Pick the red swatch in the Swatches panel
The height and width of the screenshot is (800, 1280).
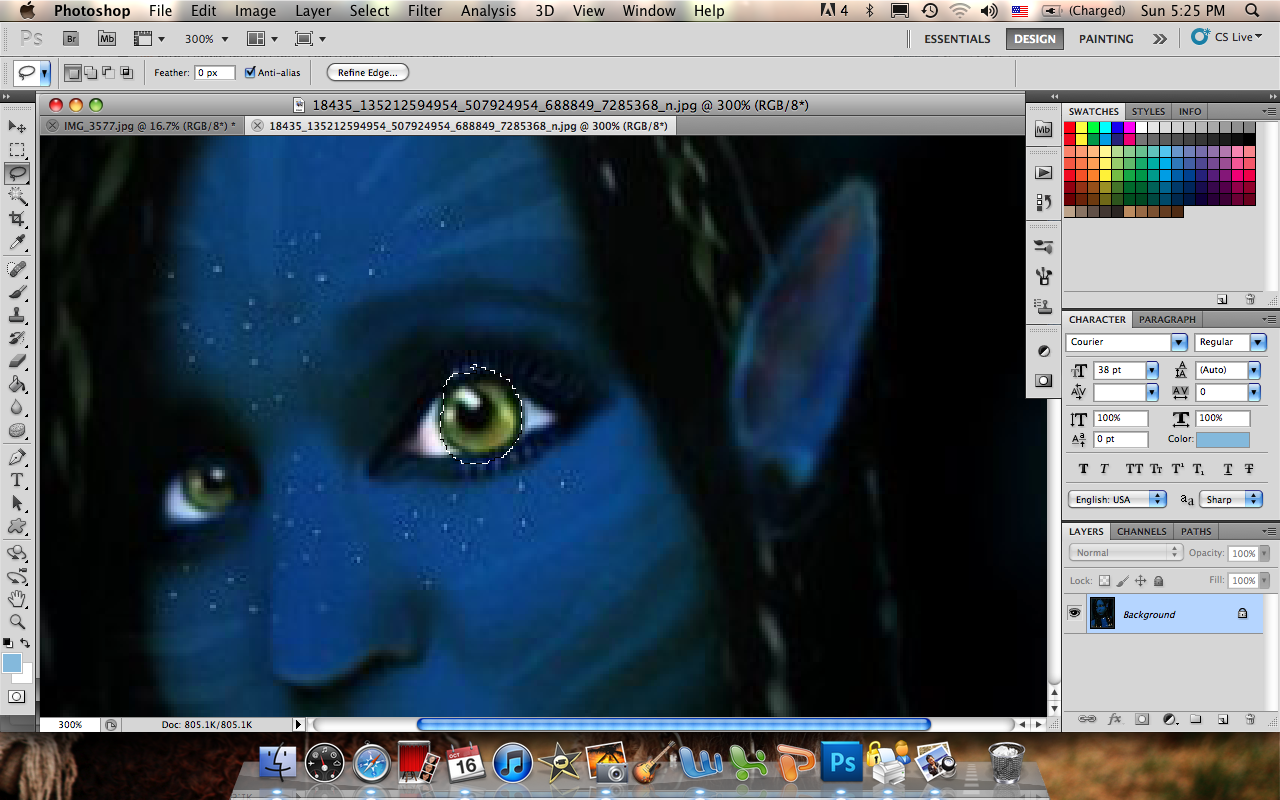pos(1069,127)
